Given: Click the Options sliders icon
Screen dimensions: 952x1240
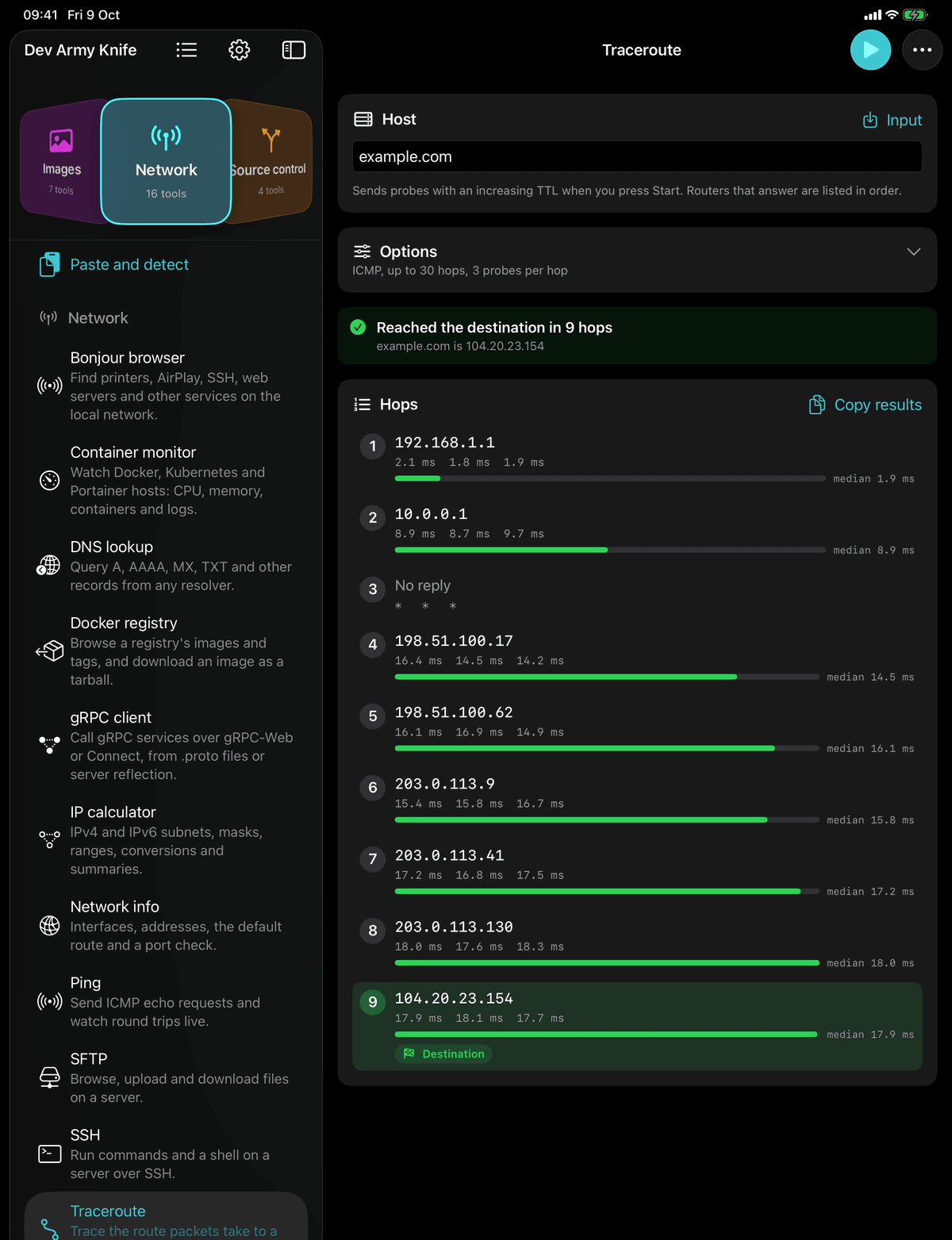Looking at the screenshot, I should coord(362,251).
